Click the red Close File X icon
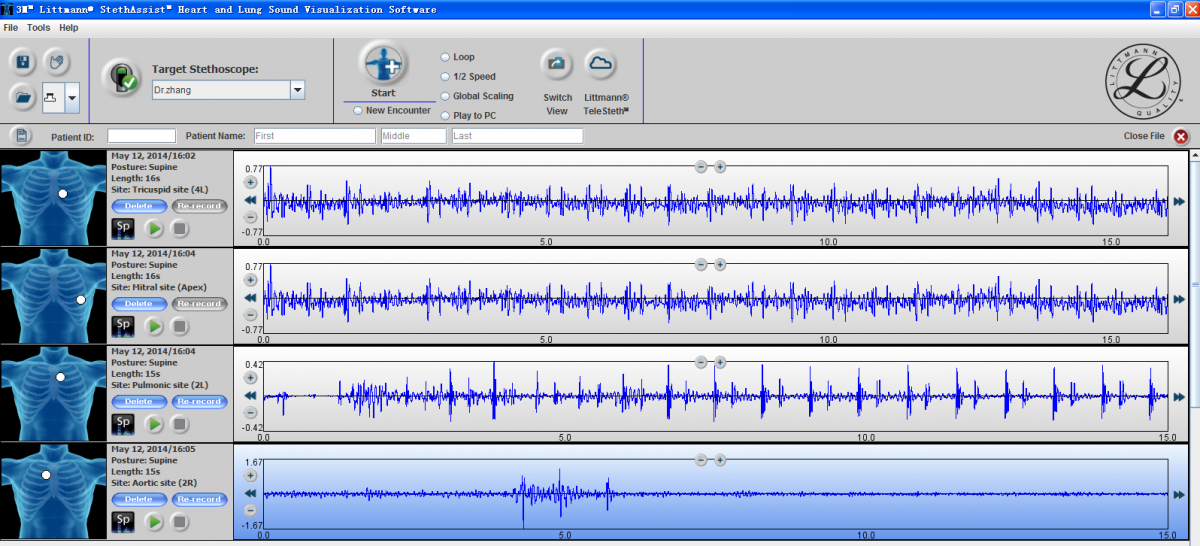 pyautogui.click(x=1181, y=136)
